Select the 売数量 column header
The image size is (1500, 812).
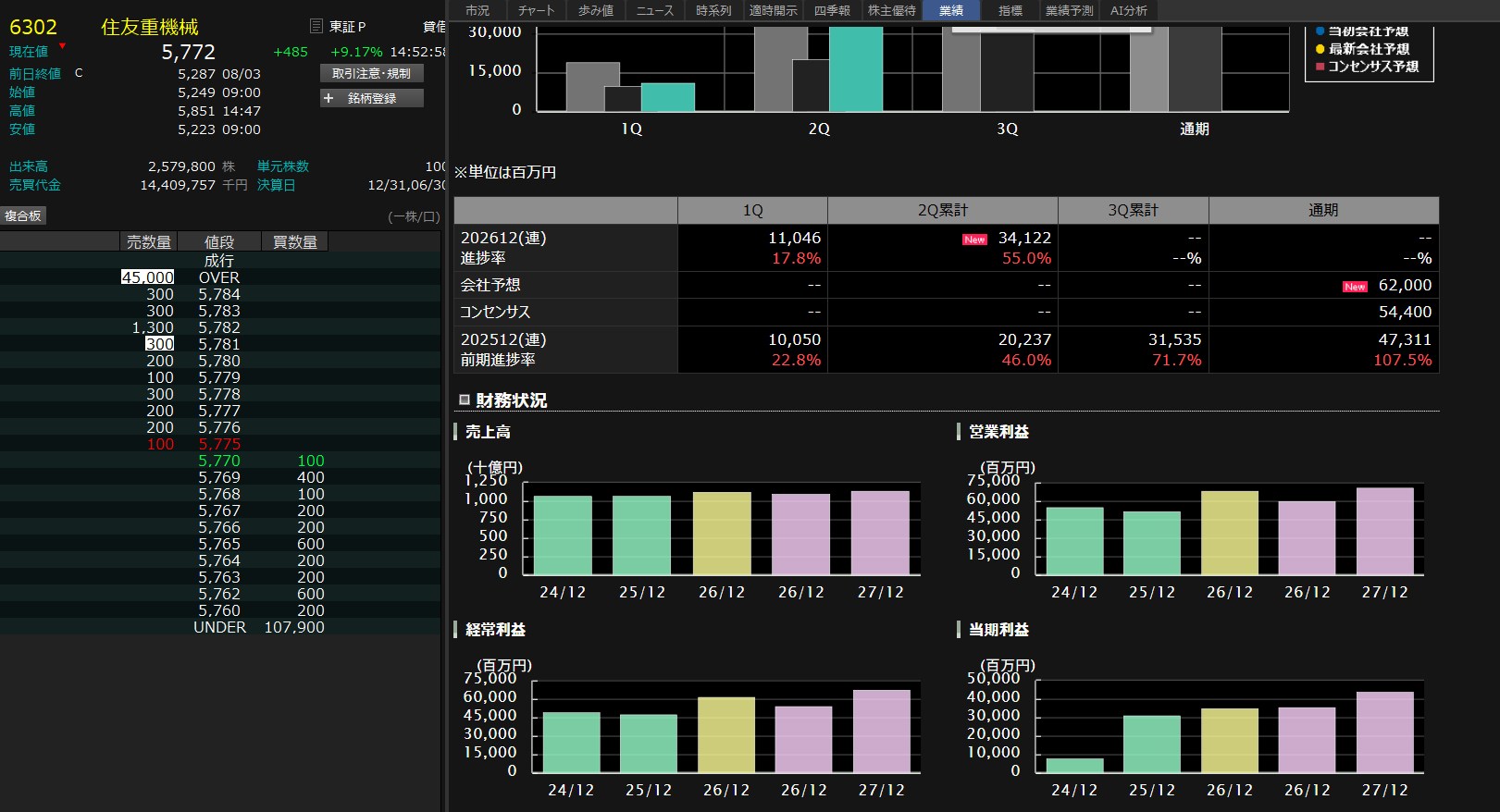(x=149, y=242)
